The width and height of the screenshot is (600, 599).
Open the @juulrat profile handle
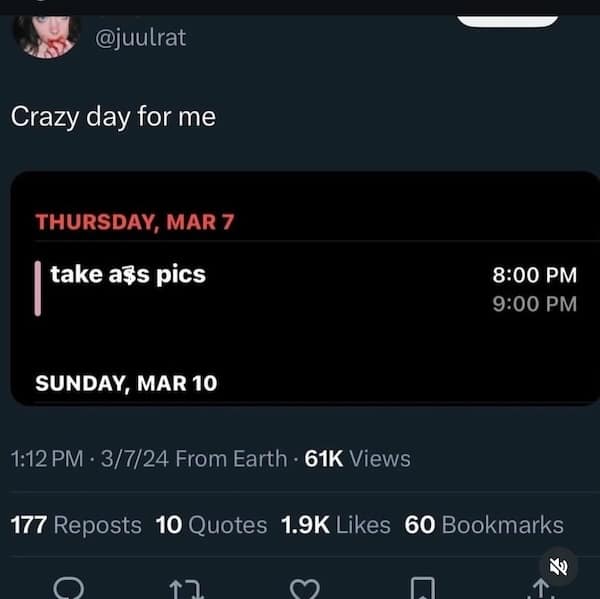coord(139,38)
